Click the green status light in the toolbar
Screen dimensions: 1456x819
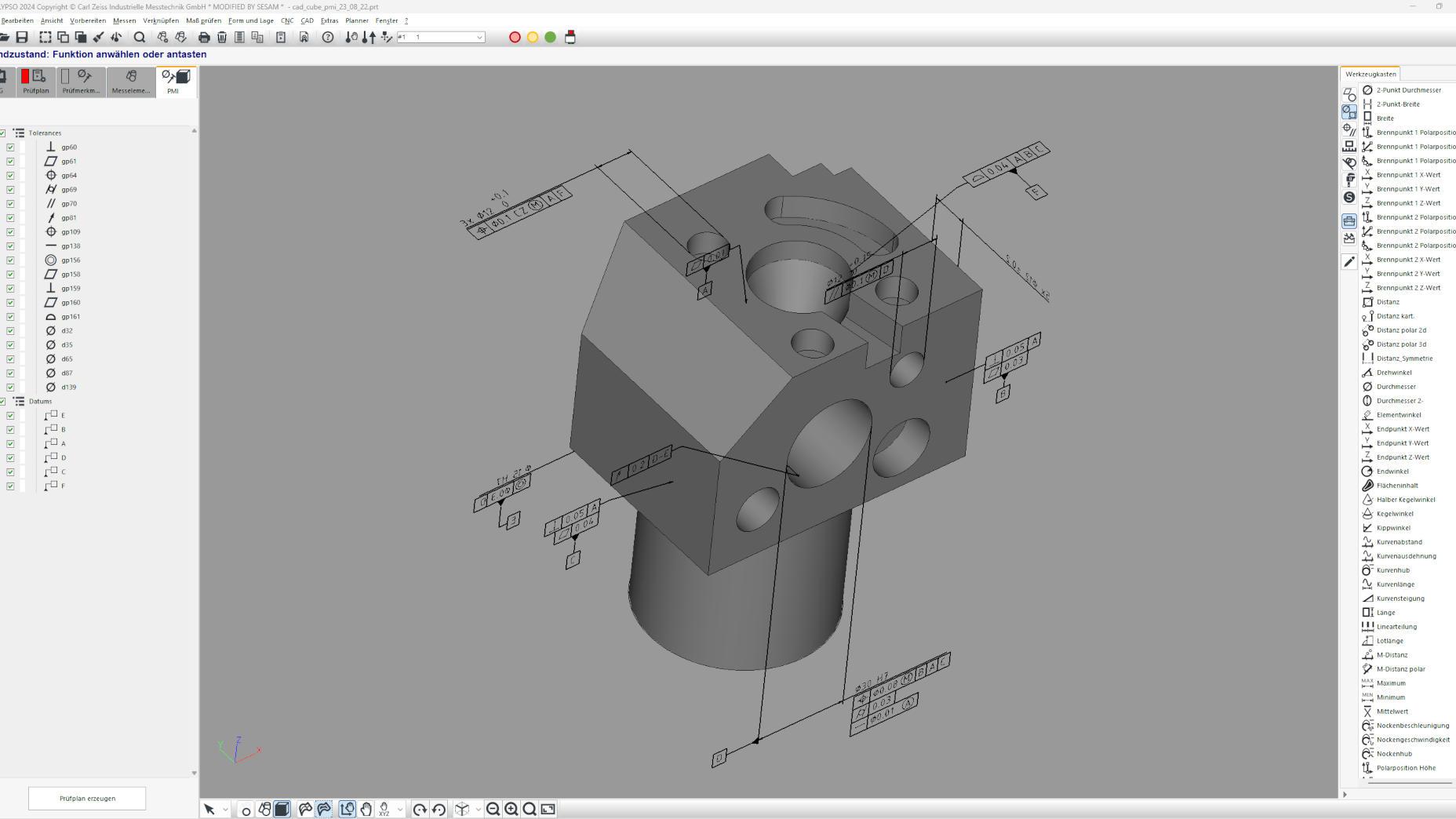[550, 37]
